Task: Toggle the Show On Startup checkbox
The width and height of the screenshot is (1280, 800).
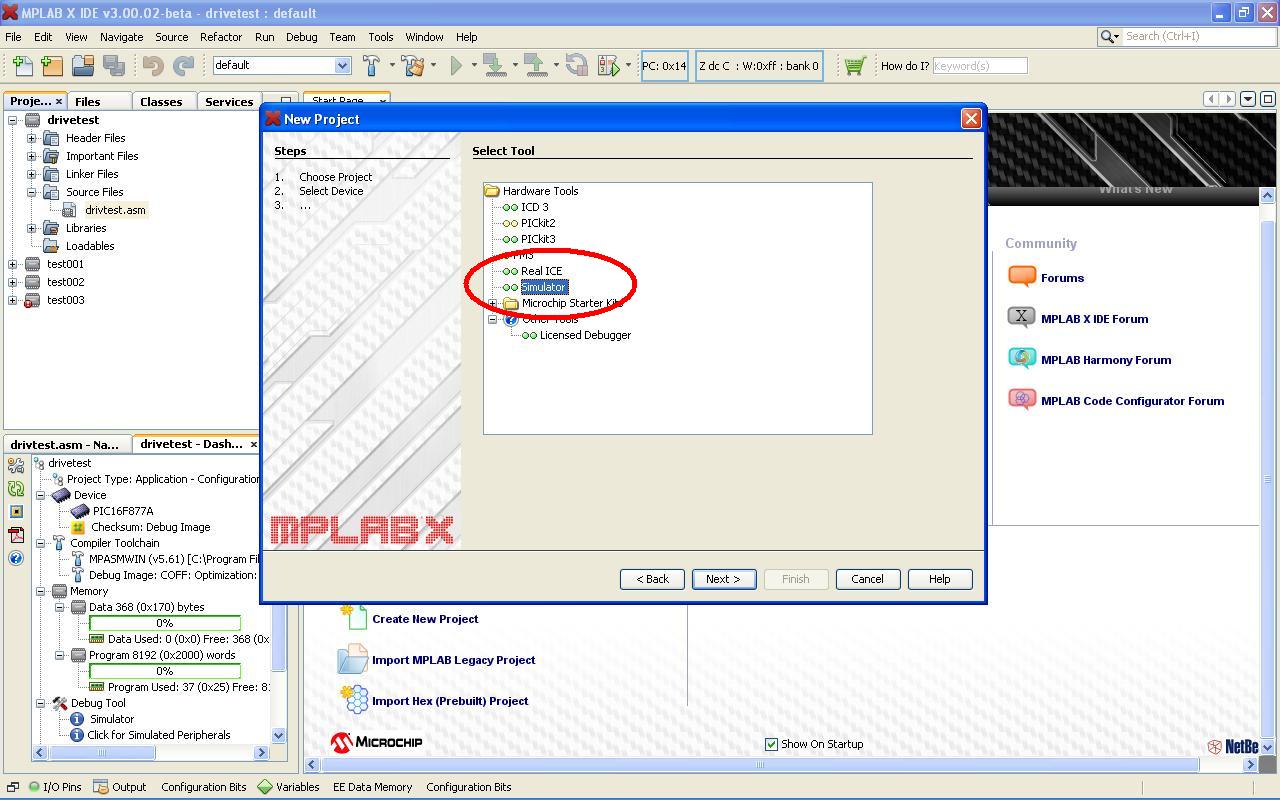Action: pyautogui.click(x=771, y=744)
